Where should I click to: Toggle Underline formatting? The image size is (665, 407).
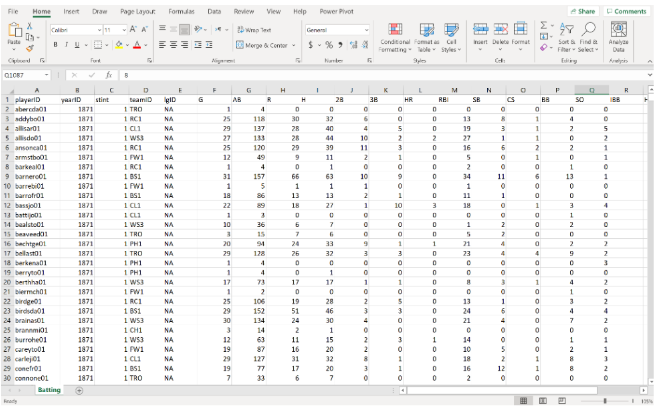pos(77,45)
